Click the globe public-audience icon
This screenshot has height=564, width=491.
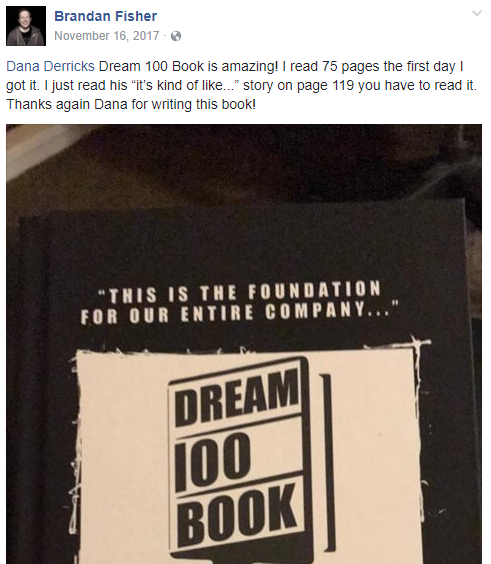click(x=176, y=36)
